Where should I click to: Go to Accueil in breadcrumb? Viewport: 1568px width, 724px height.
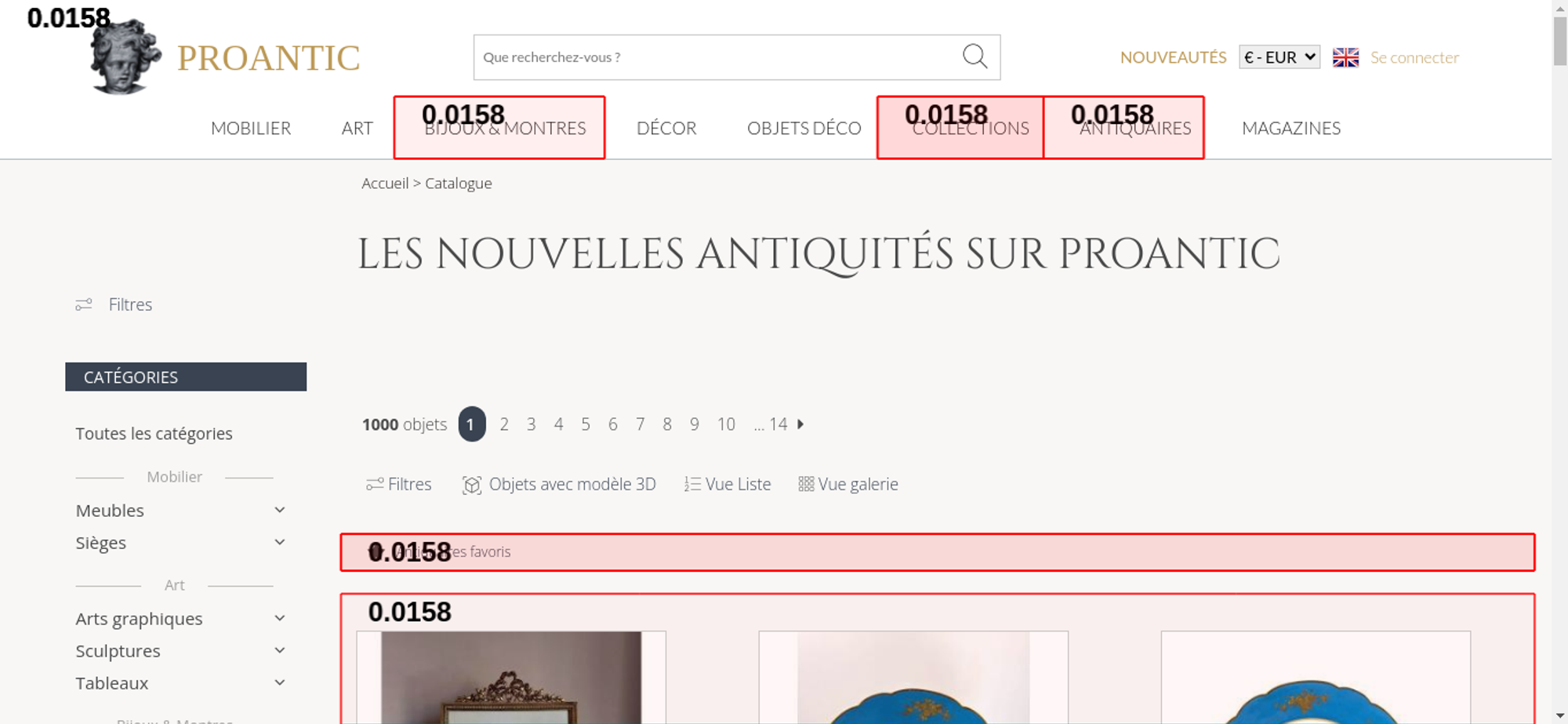tap(385, 184)
